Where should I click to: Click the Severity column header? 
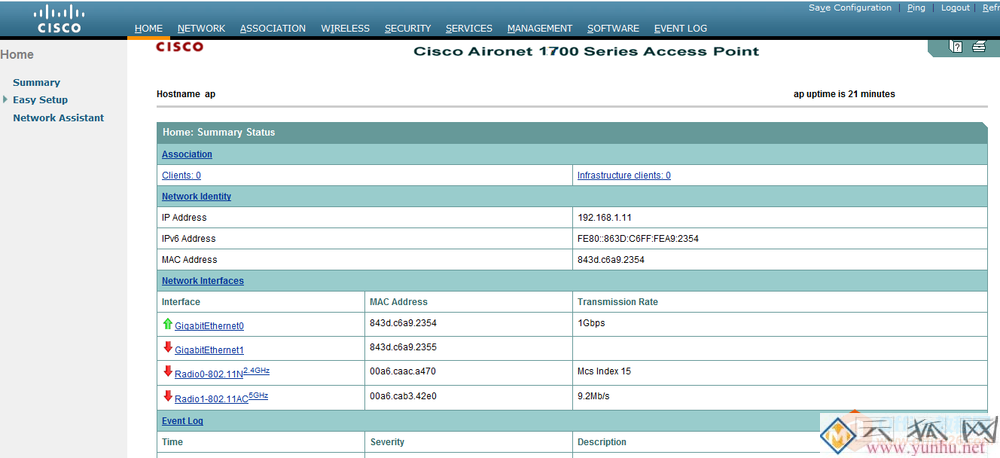pyautogui.click(x=387, y=442)
